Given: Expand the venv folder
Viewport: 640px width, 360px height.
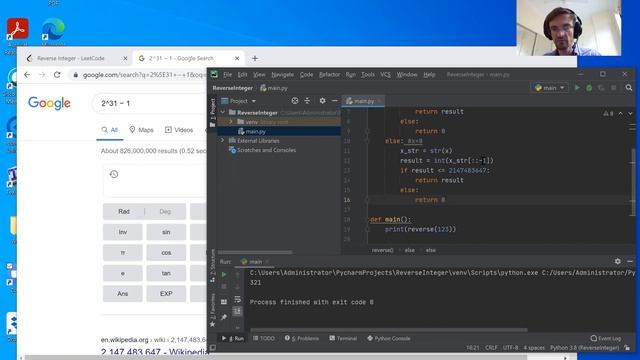Looking at the screenshot, I should [231, 122].
